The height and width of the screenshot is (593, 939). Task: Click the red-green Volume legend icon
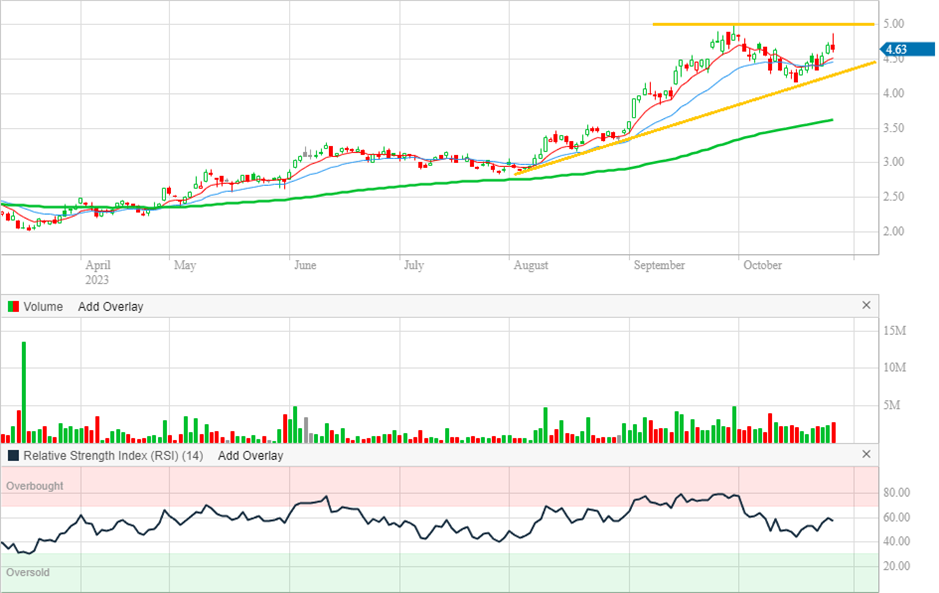tap(13, 307)
